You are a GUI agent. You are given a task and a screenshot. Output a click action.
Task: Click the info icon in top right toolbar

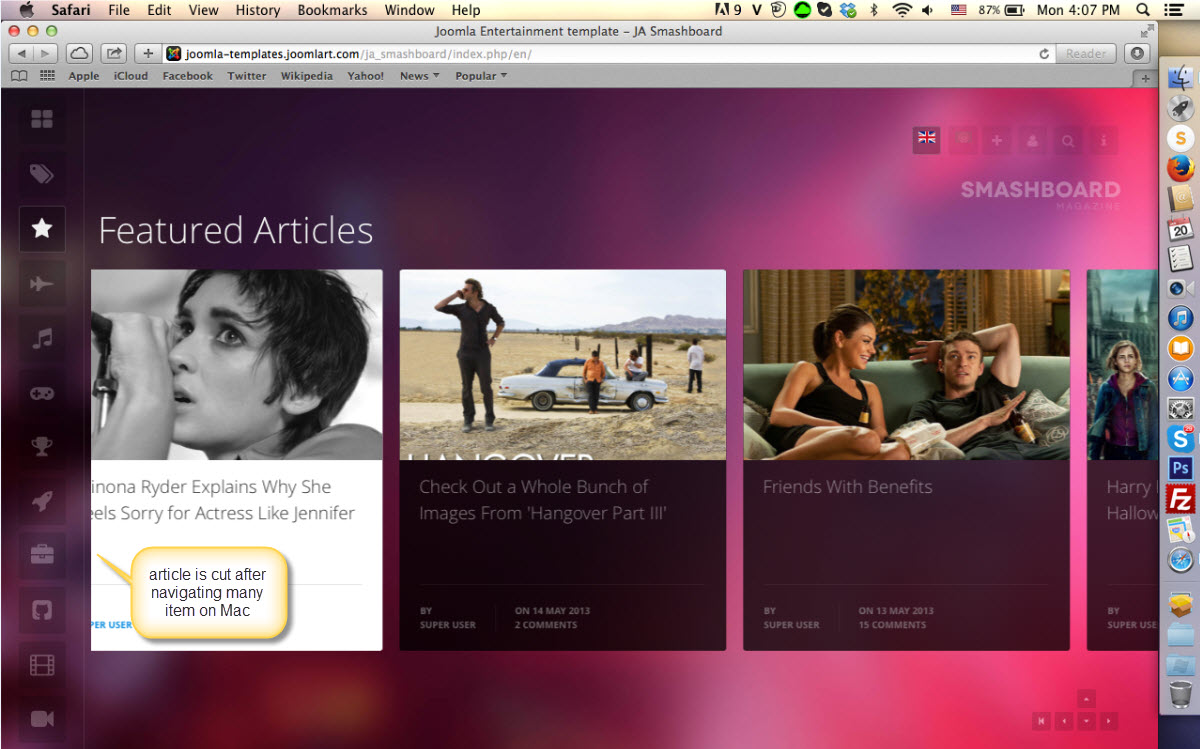1103,141
